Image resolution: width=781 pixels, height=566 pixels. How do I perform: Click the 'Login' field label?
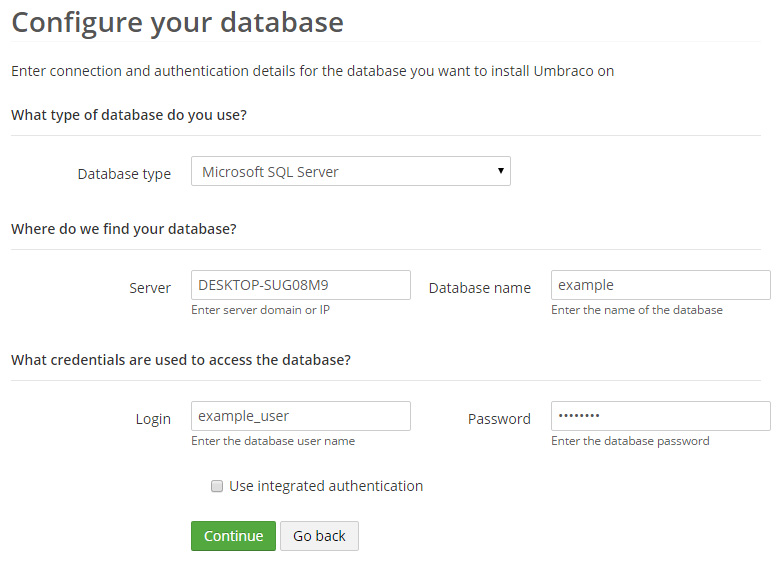[153, 419]
